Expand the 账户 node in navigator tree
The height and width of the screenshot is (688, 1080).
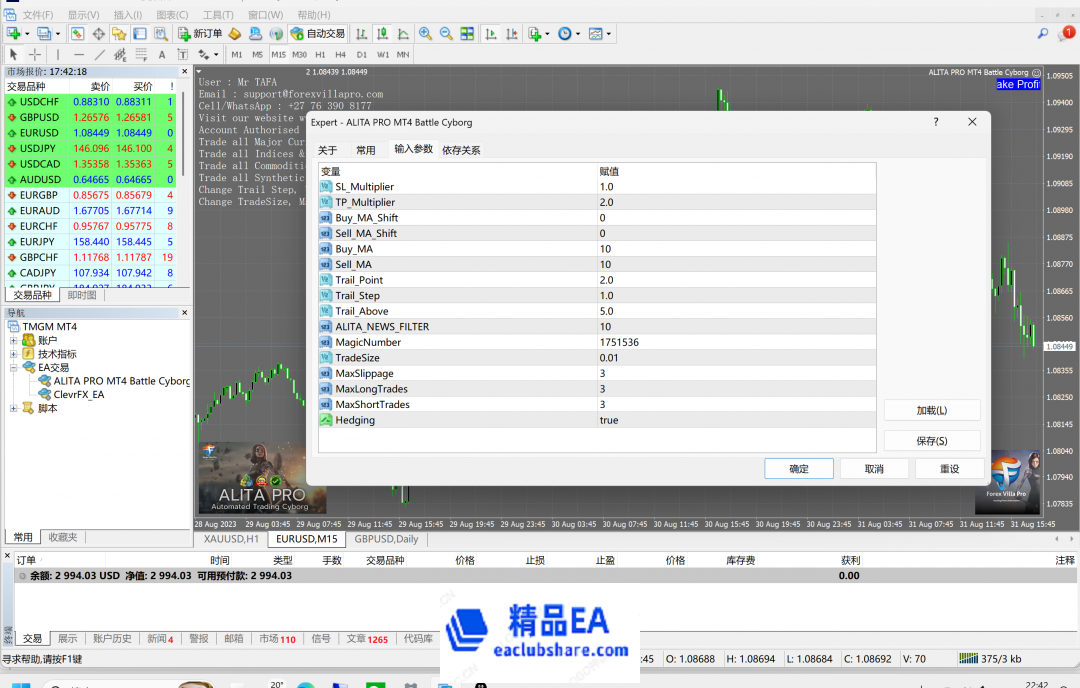[x=14, y=340]
